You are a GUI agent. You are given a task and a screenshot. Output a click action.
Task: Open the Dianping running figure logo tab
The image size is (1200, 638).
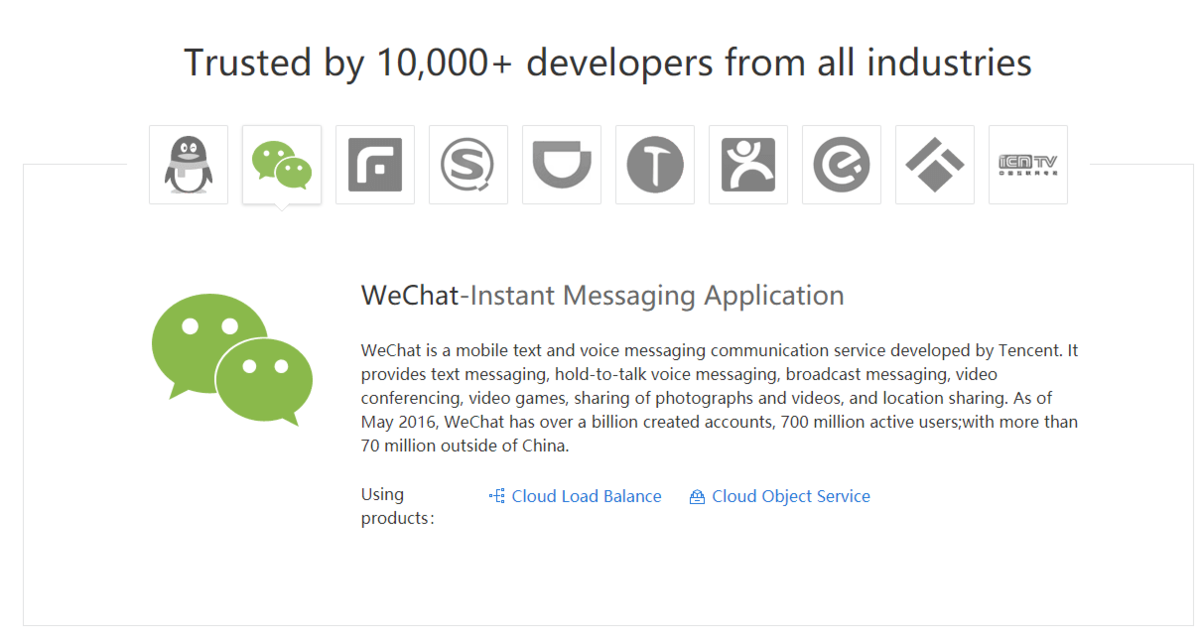coord(748,165)
